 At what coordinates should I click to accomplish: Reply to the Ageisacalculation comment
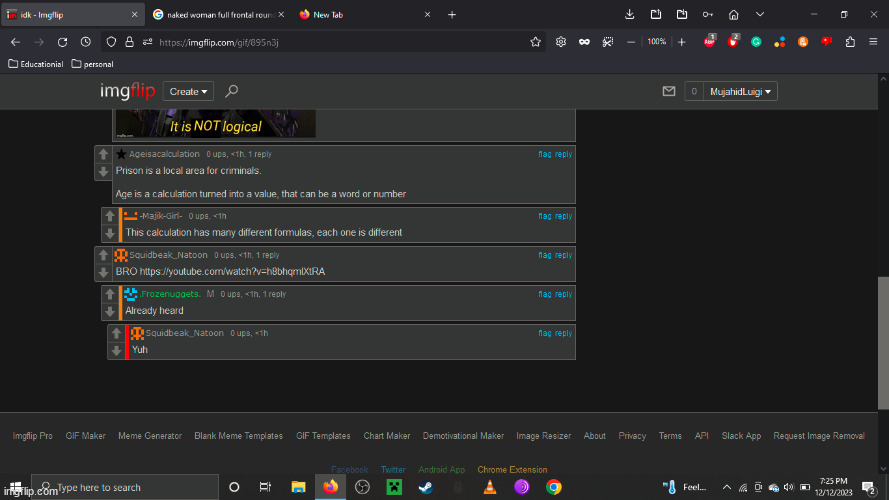(x=563, y=154)
